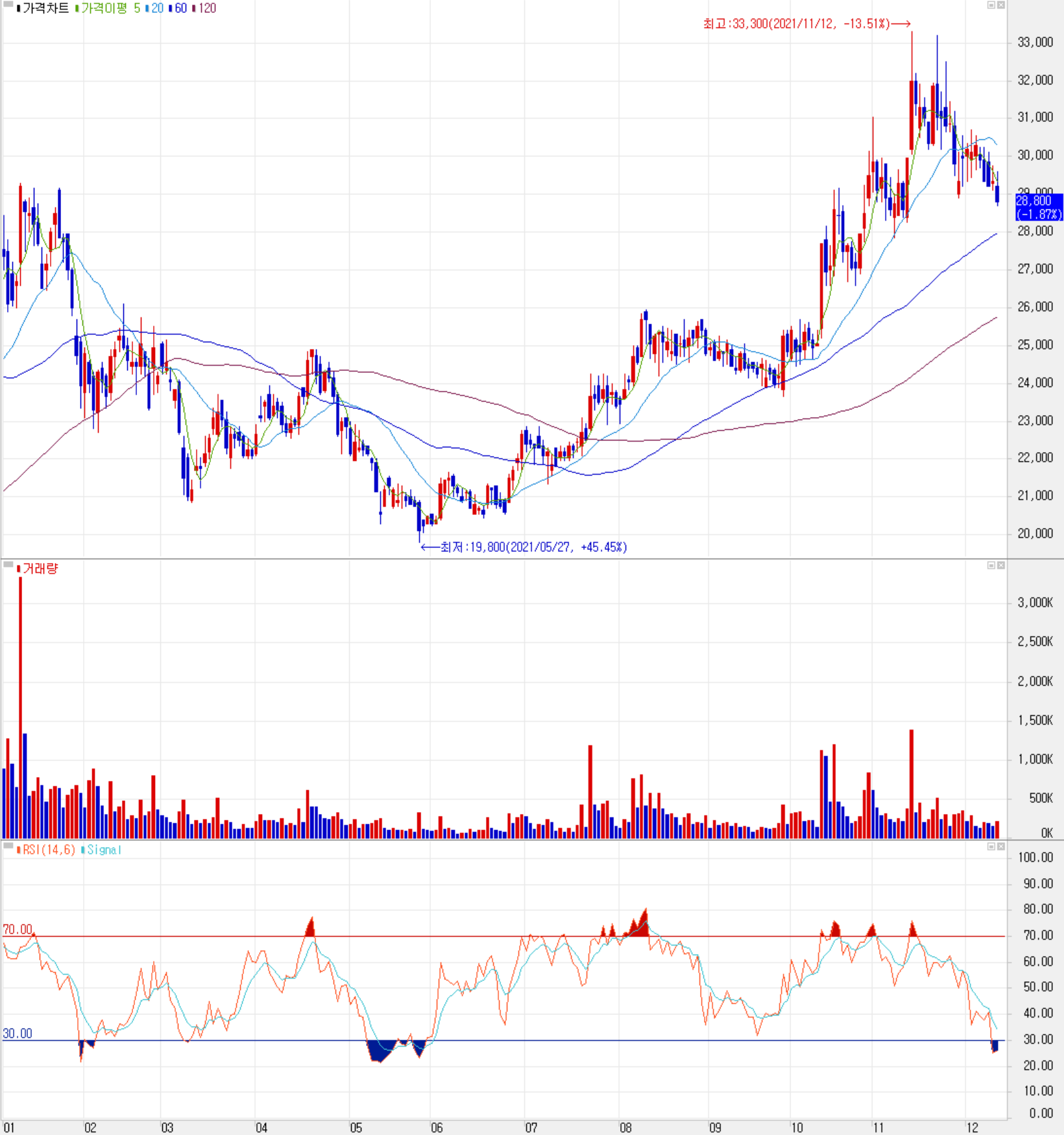
Task: Click the 100.00 RSI axis label
Action: click(1035, 857)
